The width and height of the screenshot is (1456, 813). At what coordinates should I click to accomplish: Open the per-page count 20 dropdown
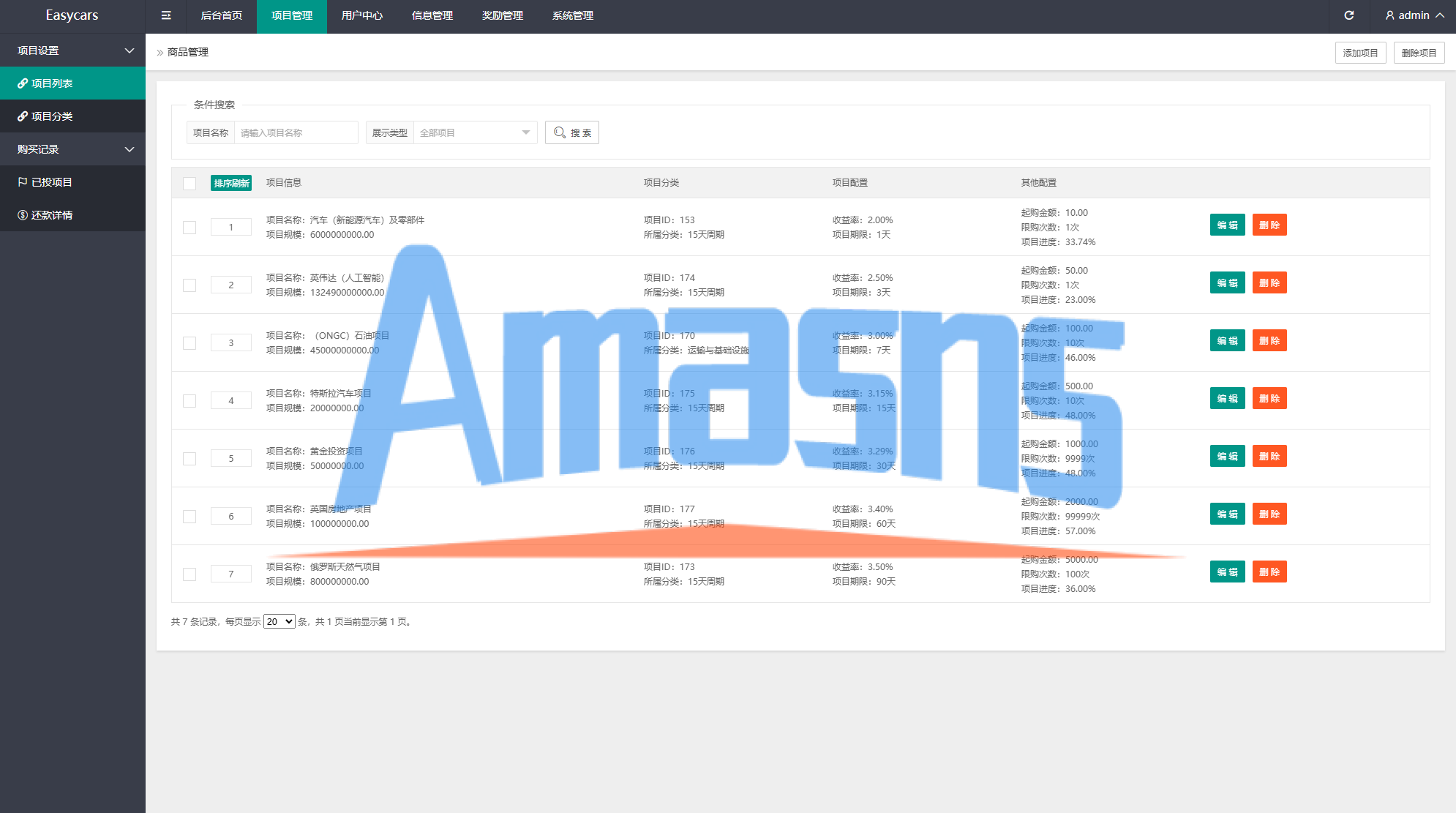tap(279, 621)
